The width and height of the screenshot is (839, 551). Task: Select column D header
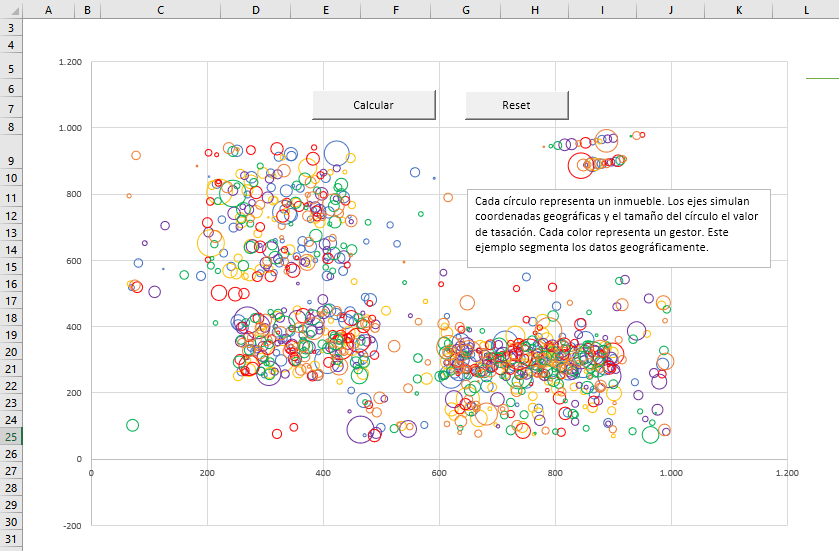point(256,9)
